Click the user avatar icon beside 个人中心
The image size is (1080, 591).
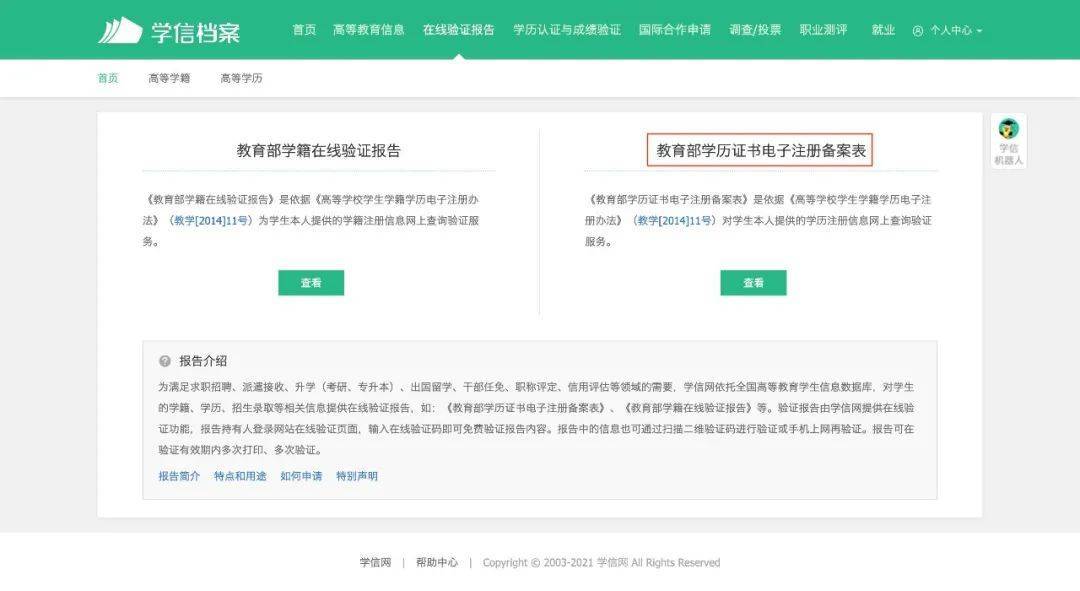(x=917, y=30)
